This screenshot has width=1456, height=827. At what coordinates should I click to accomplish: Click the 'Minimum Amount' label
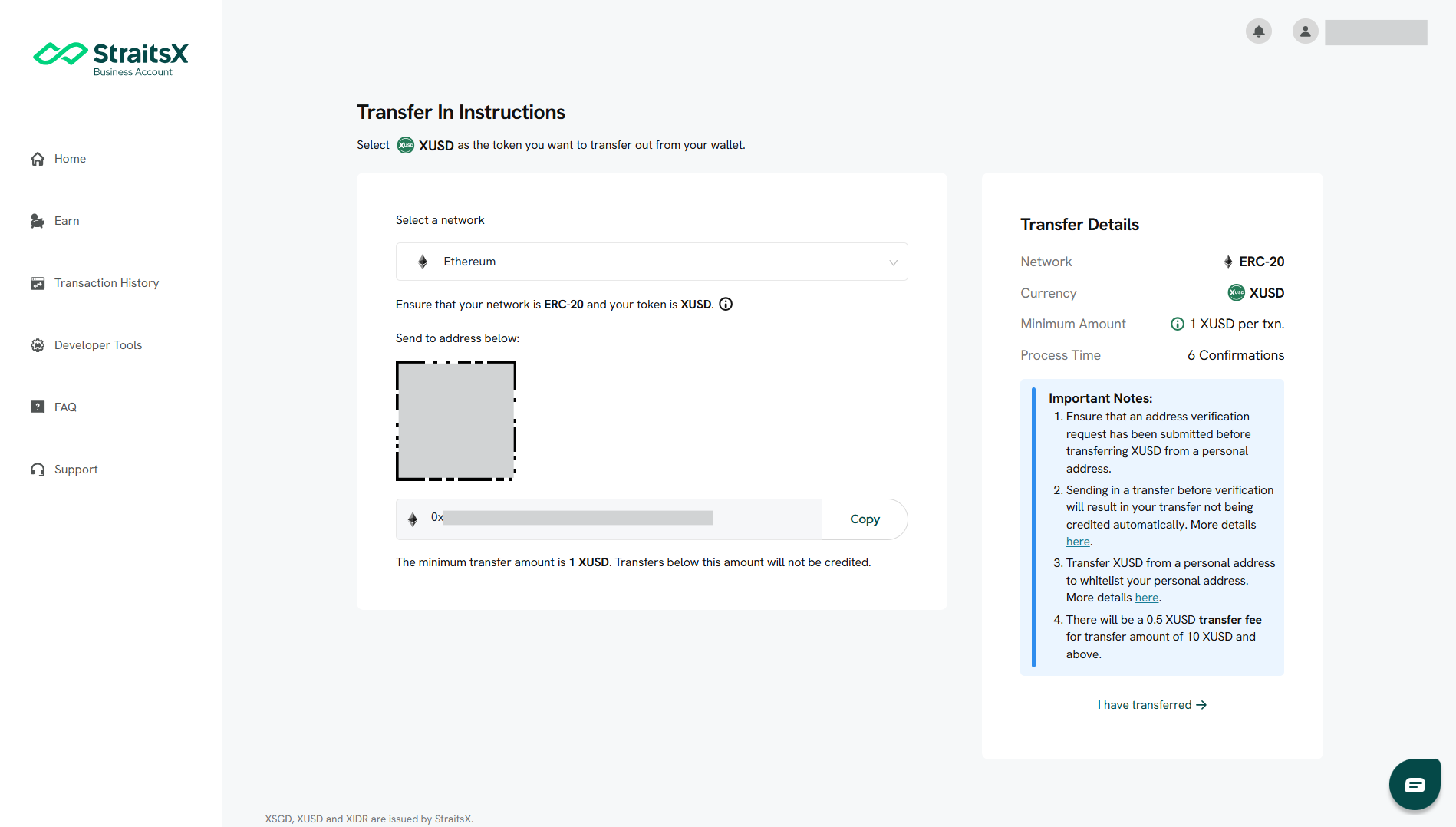pyautogui.click(x=1073, y=324)
